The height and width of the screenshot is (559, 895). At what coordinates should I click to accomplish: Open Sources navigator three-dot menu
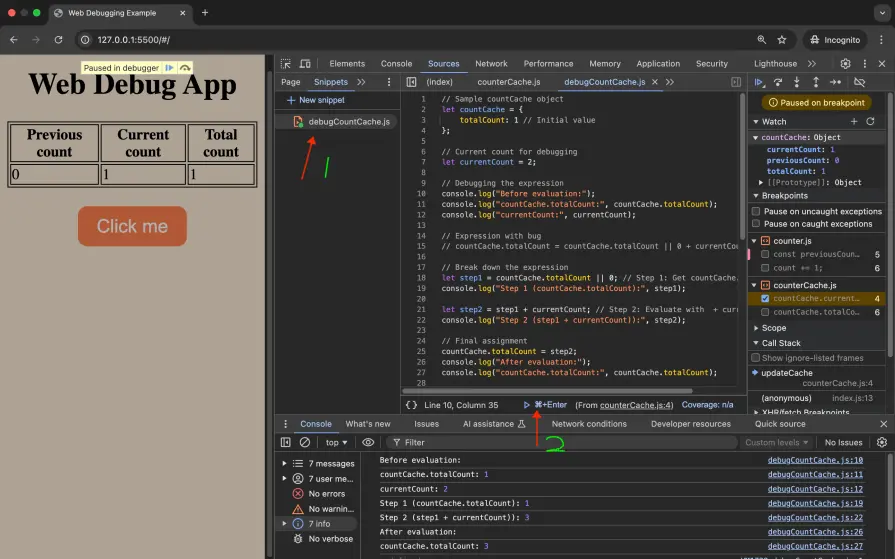(x=389, y=82)
